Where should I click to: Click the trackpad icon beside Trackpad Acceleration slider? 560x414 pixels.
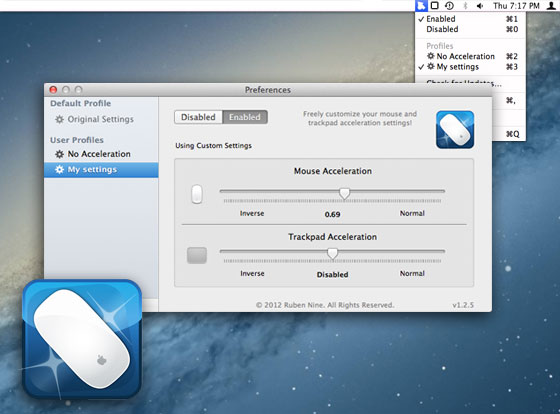tap(197, 255)
